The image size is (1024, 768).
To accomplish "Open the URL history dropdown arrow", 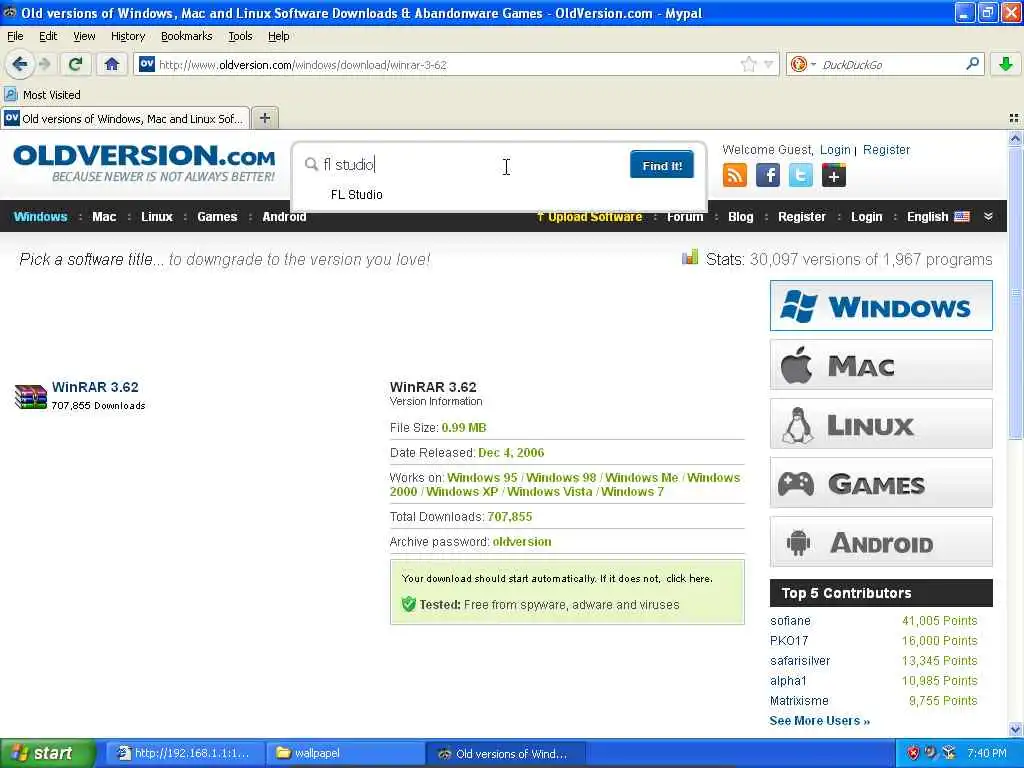I will 769,64.
